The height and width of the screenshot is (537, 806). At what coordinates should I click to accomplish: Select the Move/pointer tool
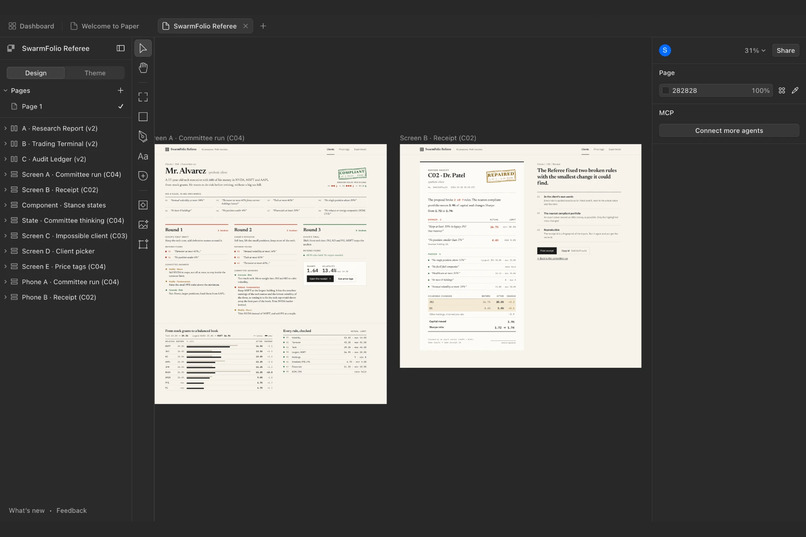pos(143,48)
